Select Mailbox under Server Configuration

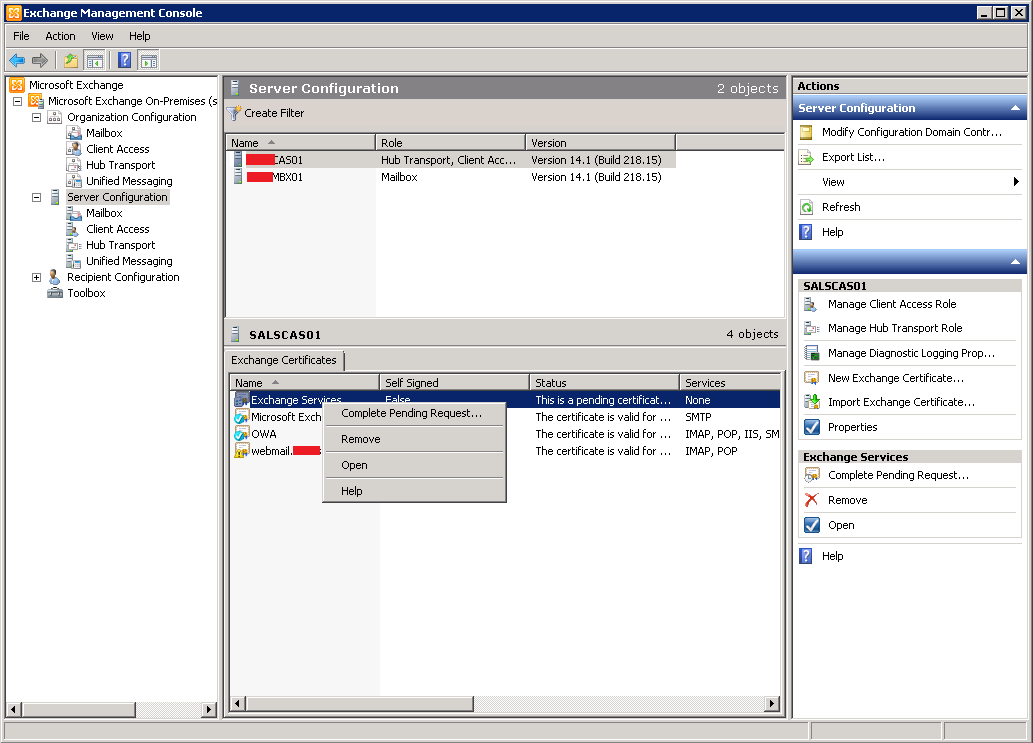coord(104,213)
